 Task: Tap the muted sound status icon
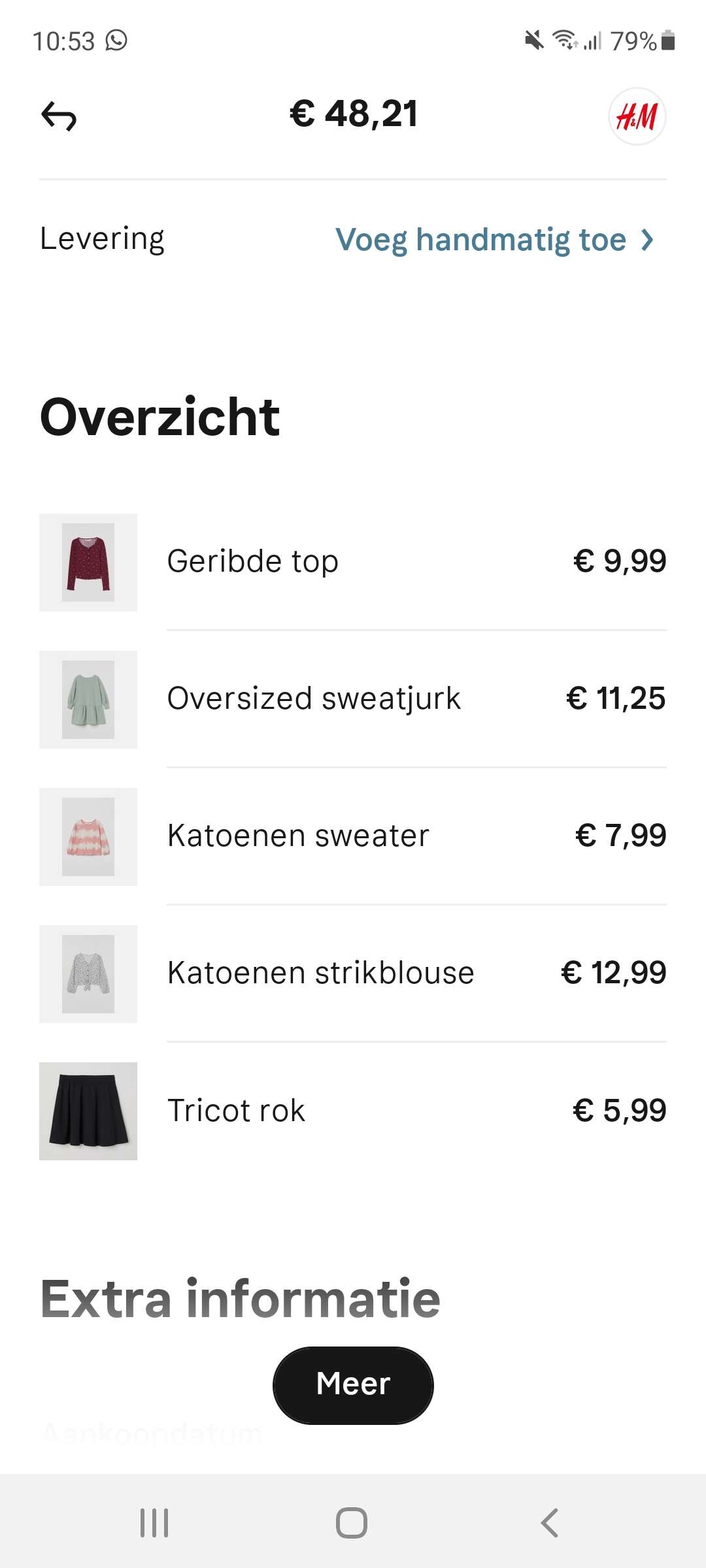pos(534,41)
